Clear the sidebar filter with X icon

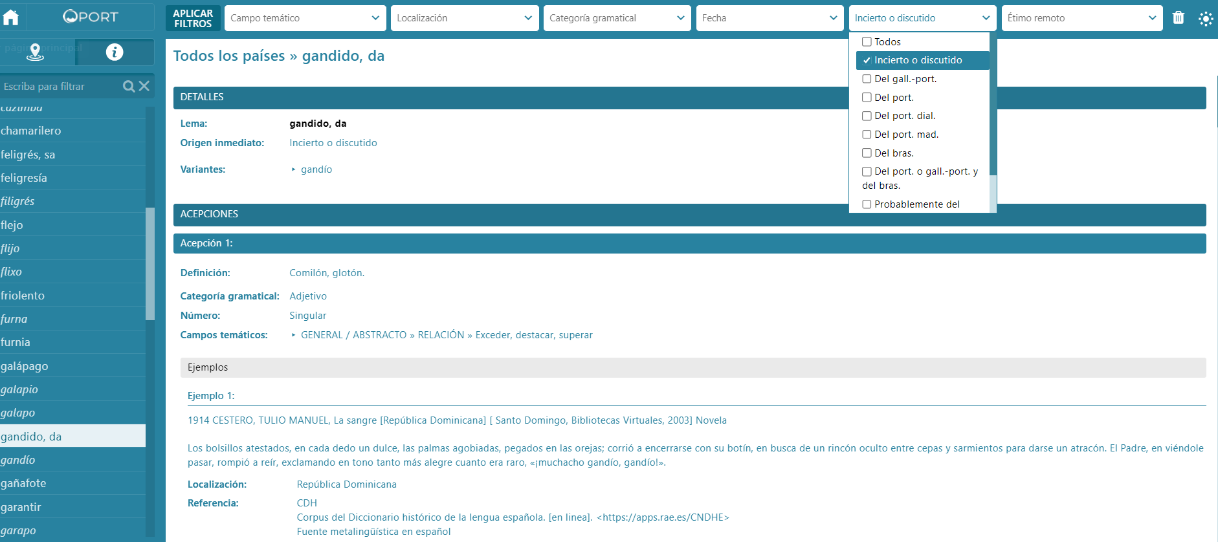pos(144,87)
